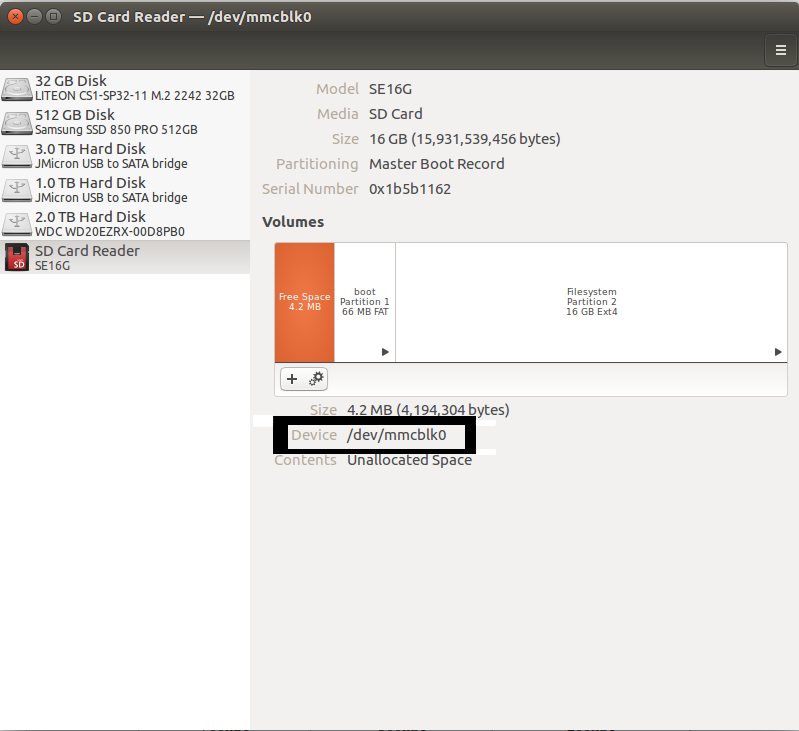
Task: Click the model value SE16G
Action: point(390,89)
